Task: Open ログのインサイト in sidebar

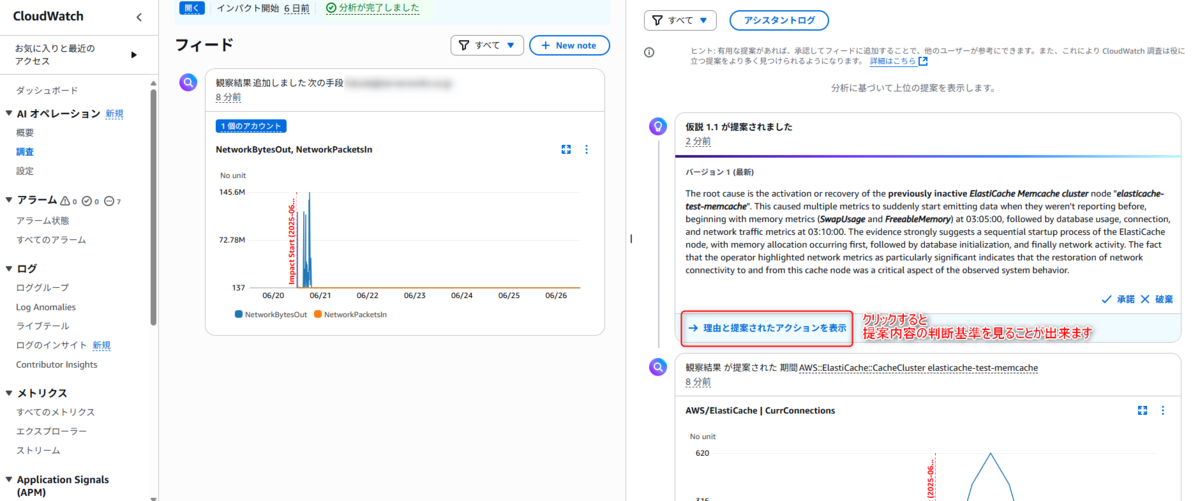Action: coord(52,345)
